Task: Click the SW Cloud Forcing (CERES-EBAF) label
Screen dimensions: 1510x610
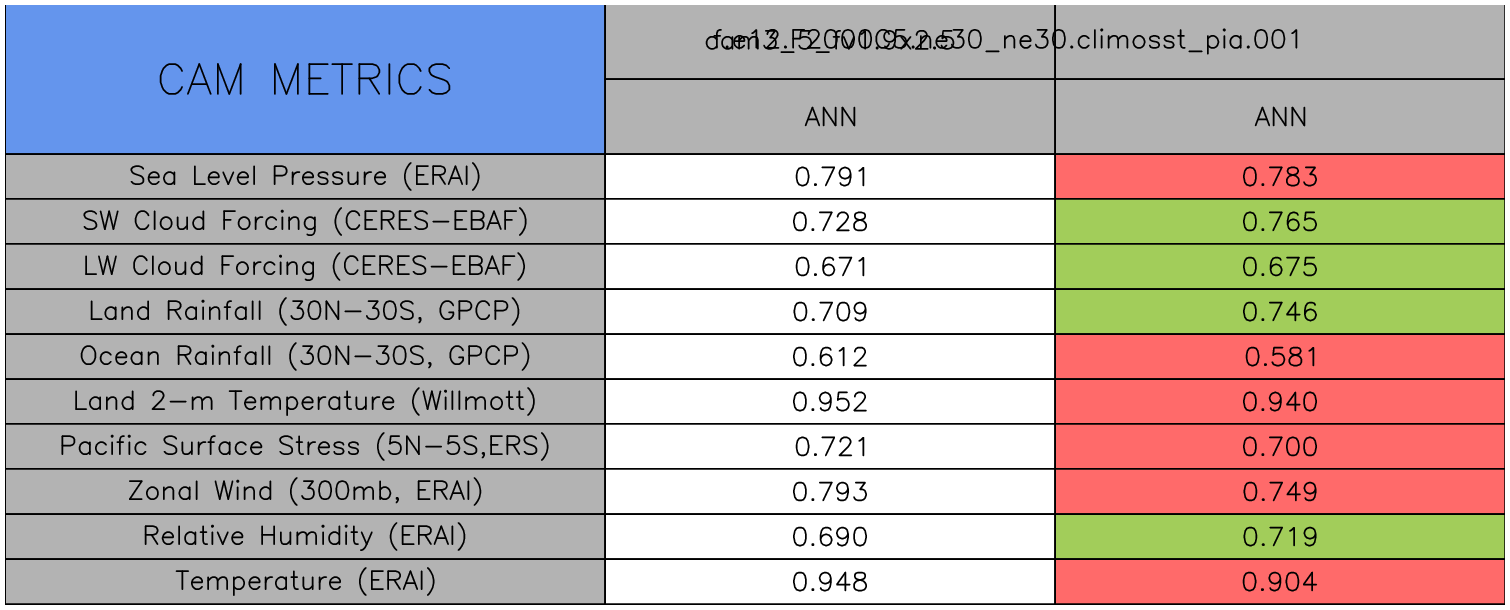Action: tap(305, 222)
